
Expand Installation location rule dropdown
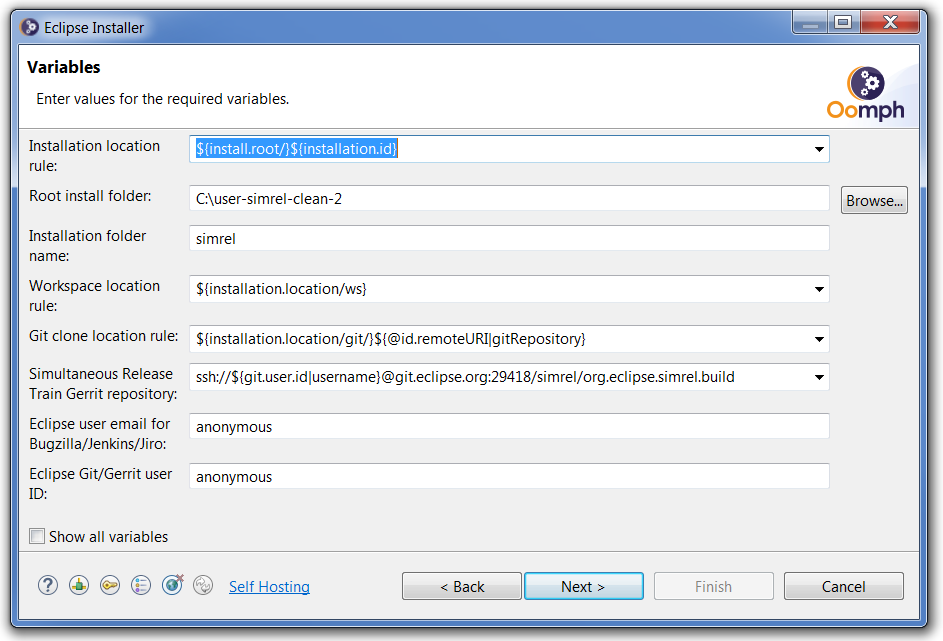click(x=819, y=149)
